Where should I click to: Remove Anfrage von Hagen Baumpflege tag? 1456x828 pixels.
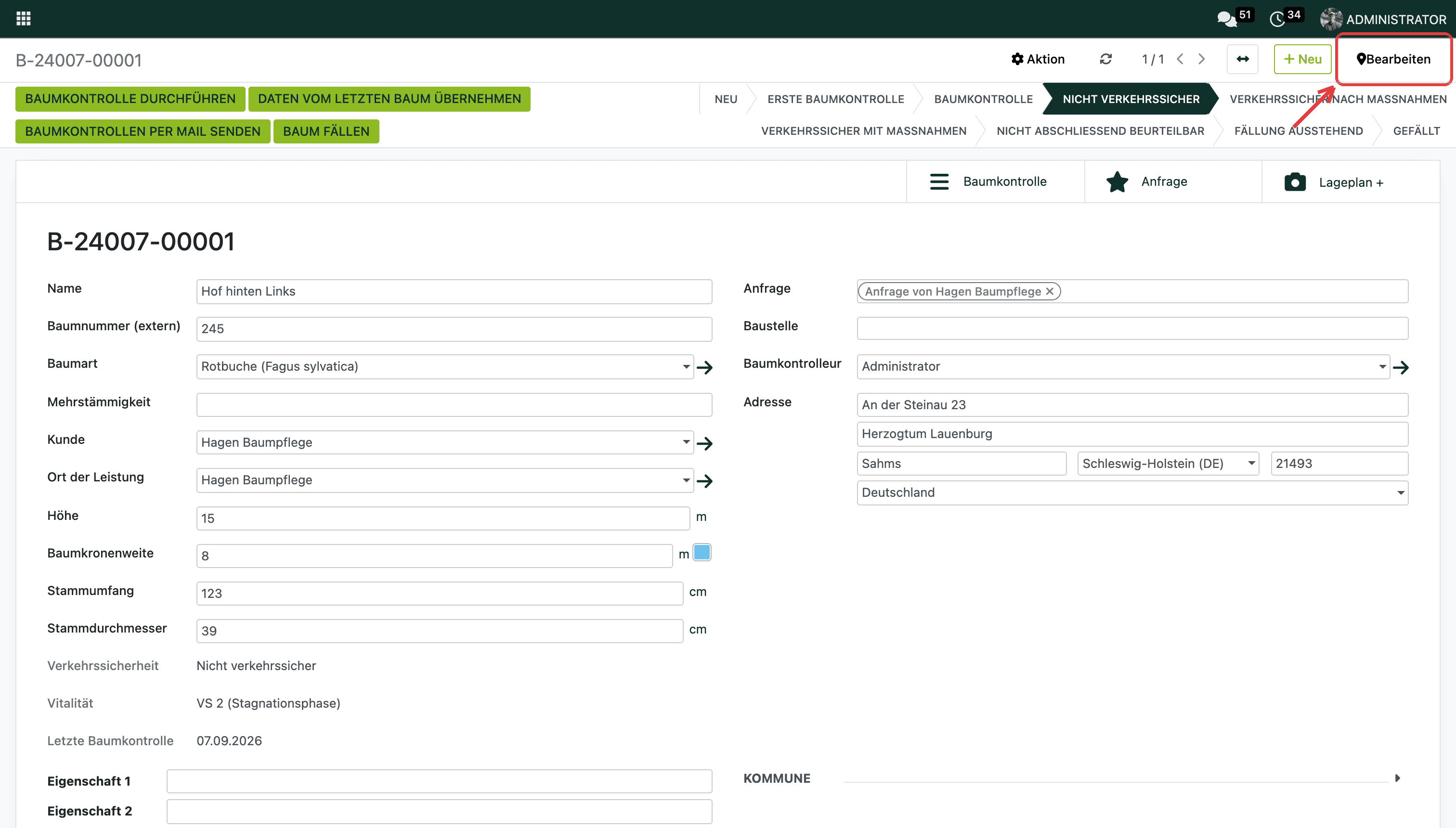tap(1050, 291)
